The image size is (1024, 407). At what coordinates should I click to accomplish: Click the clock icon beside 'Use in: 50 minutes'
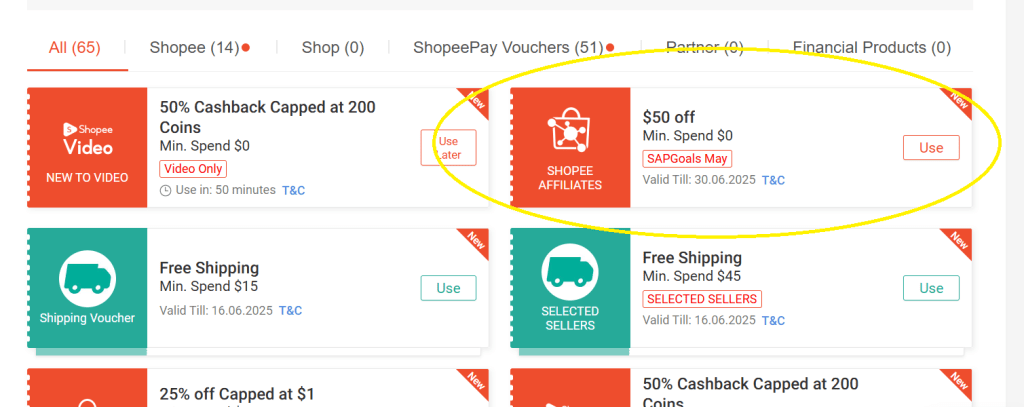165,190
